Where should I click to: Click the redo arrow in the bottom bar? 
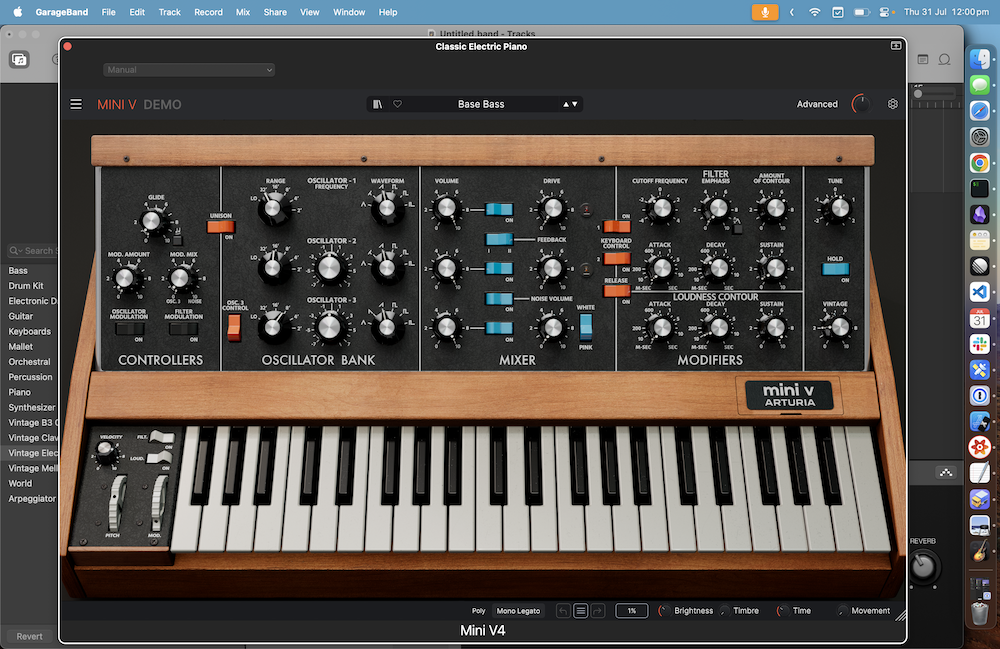[x=598, y=611]
